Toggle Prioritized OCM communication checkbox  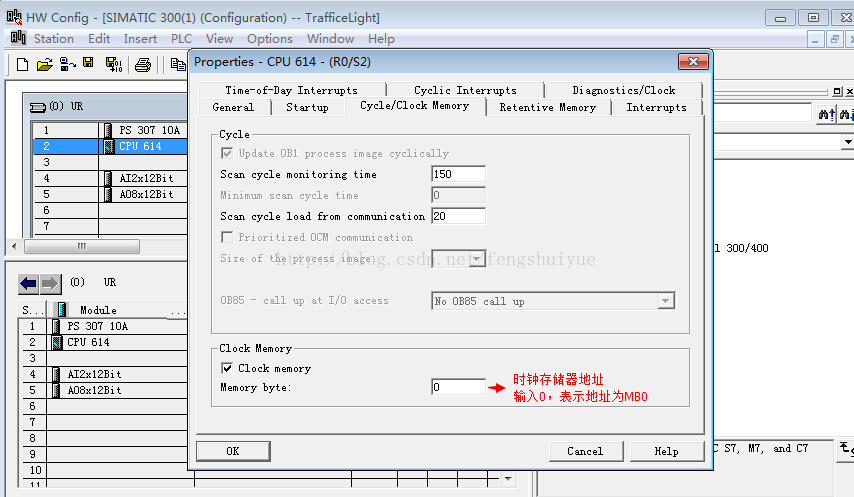click(227, 237)
